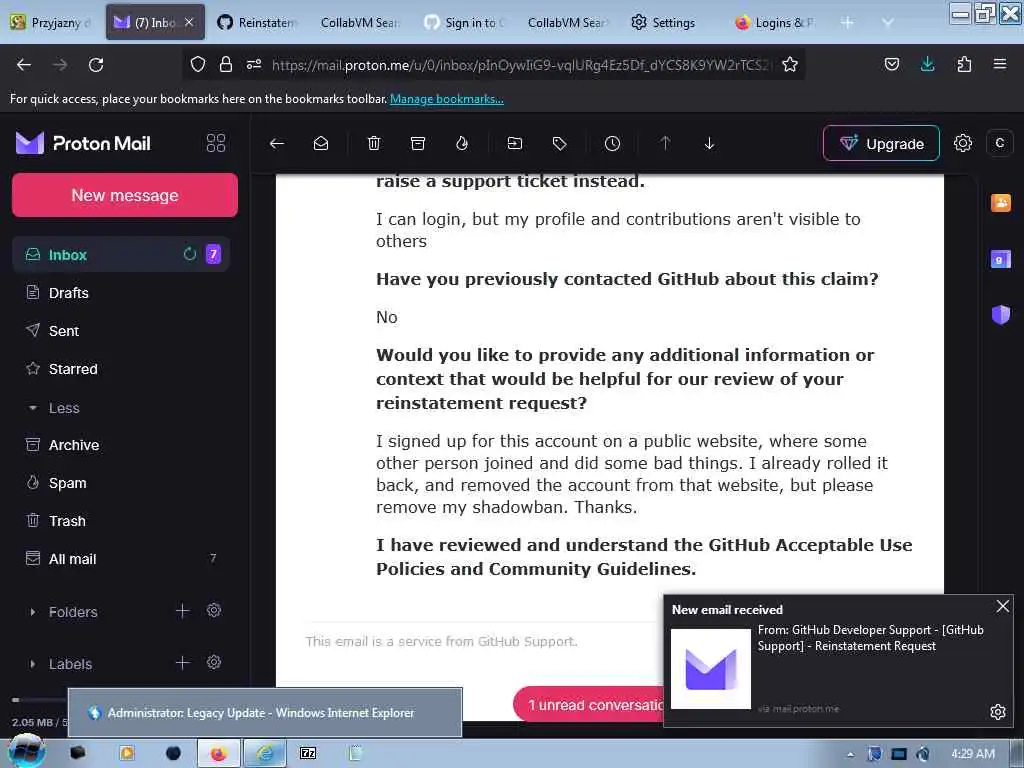Switch to the Logins & Passwords tab

775,22
